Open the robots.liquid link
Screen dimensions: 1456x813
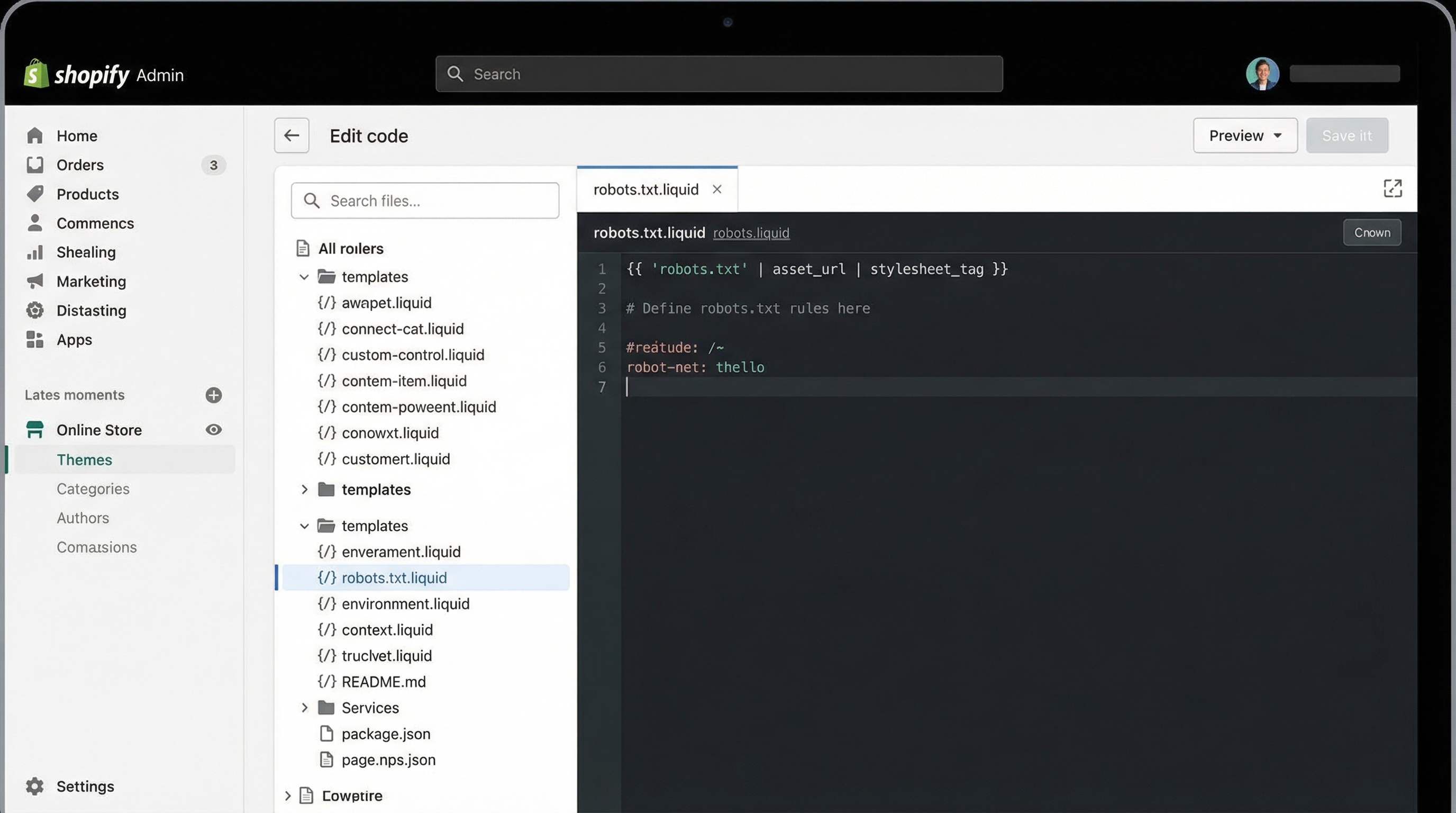tap(751, 232)
